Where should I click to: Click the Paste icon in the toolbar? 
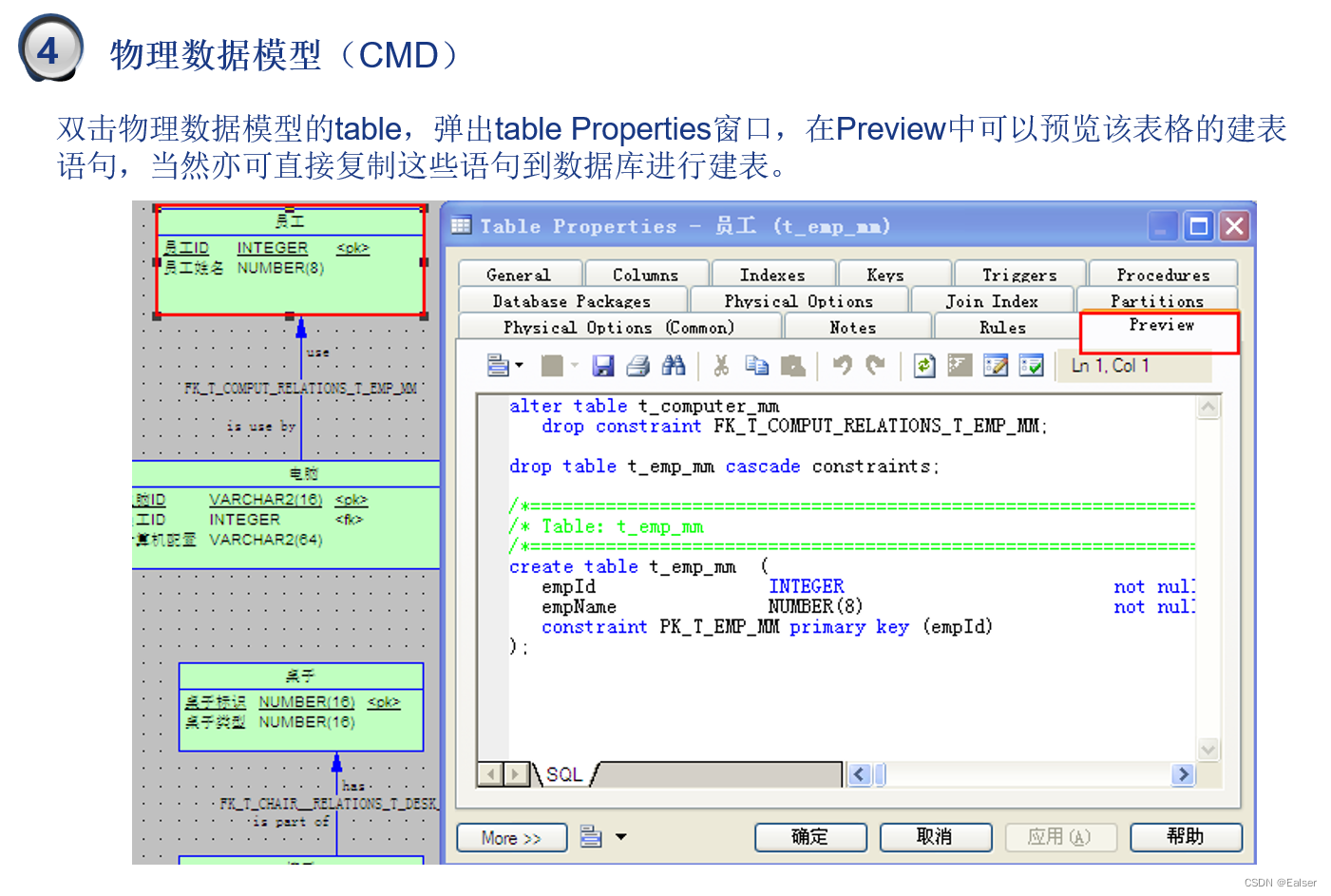pyautogui.click(x=792, y=366)
